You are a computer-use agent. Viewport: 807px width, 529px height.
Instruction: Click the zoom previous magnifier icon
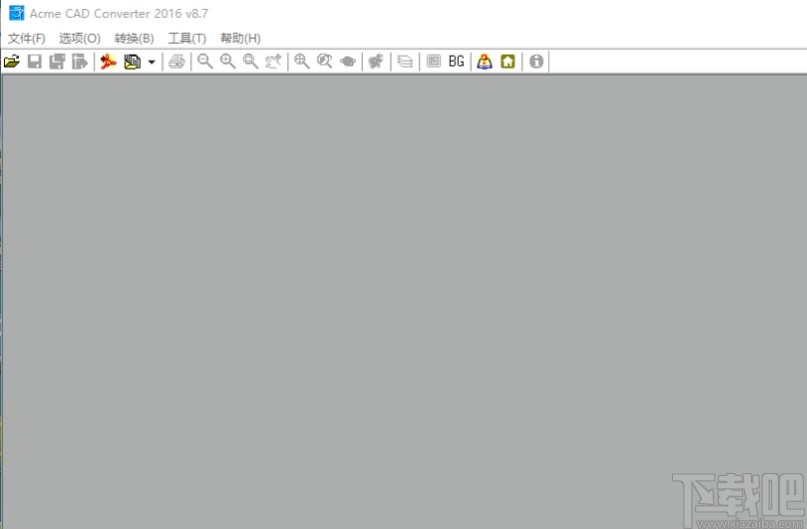324,62
